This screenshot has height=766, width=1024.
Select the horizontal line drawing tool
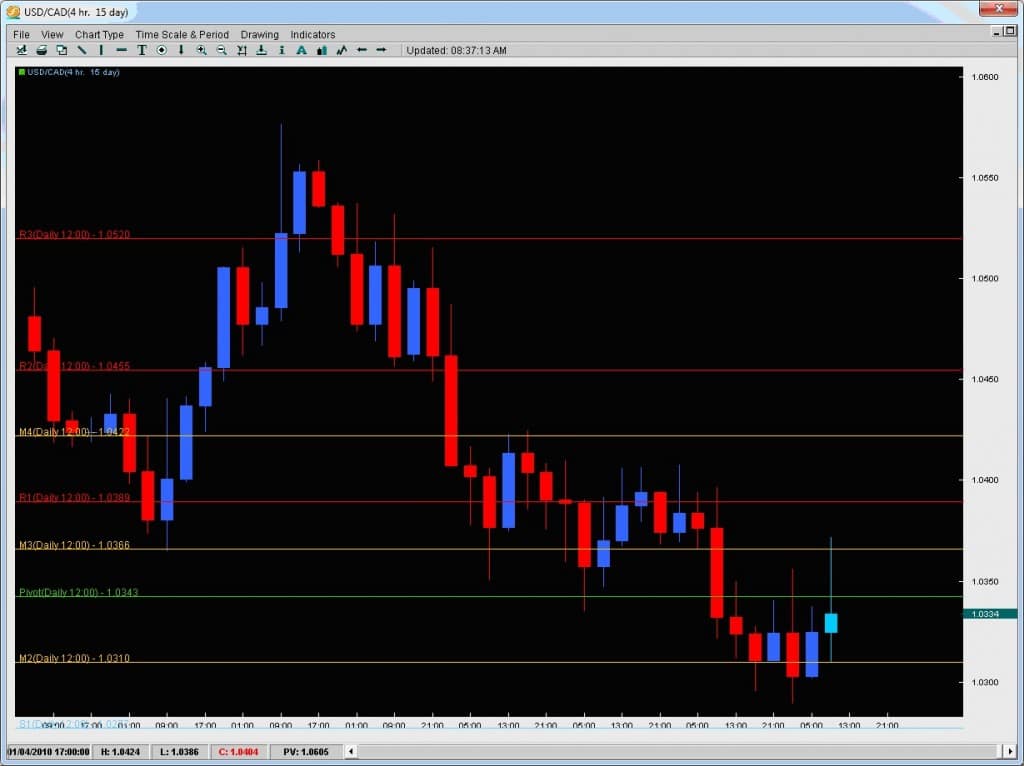[121, 50]
